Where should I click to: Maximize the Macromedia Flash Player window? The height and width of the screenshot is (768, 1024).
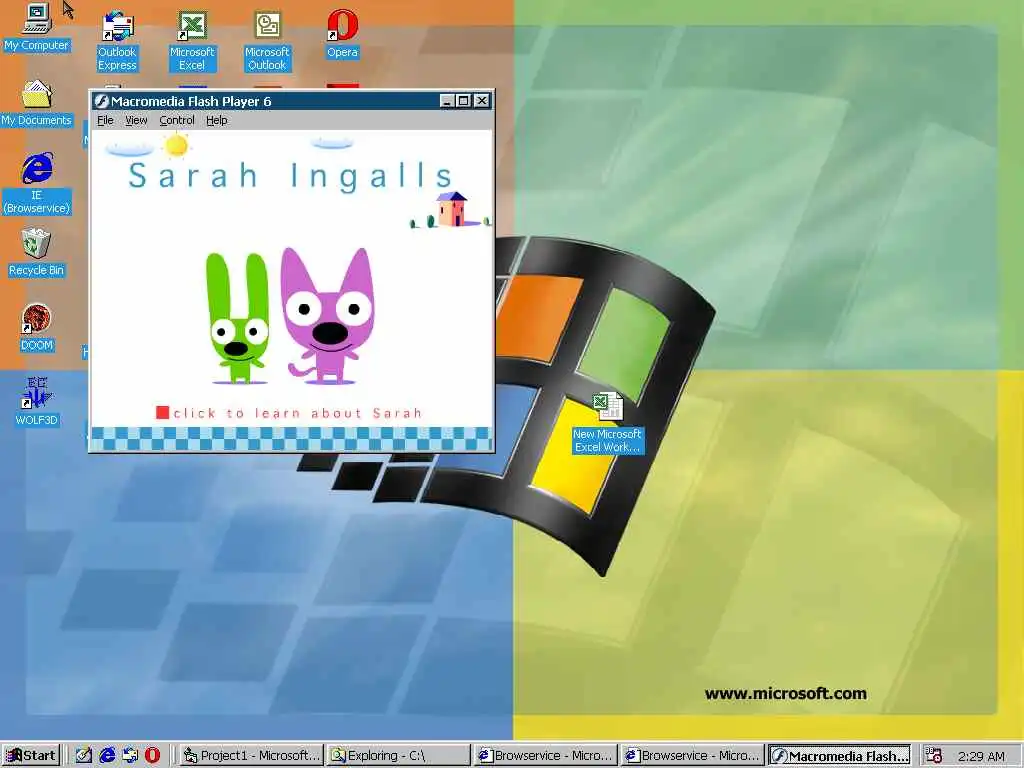(x=463, y=101)
